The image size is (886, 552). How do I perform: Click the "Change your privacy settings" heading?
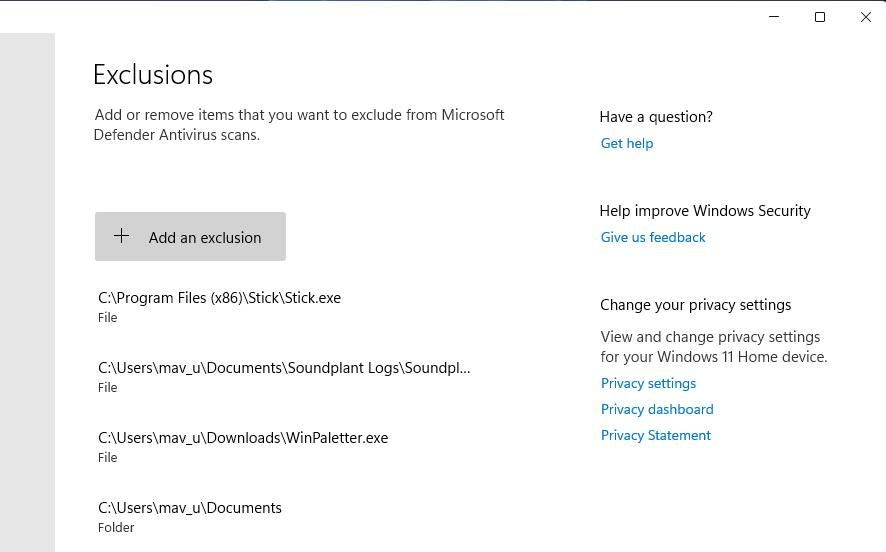point(695,305)
